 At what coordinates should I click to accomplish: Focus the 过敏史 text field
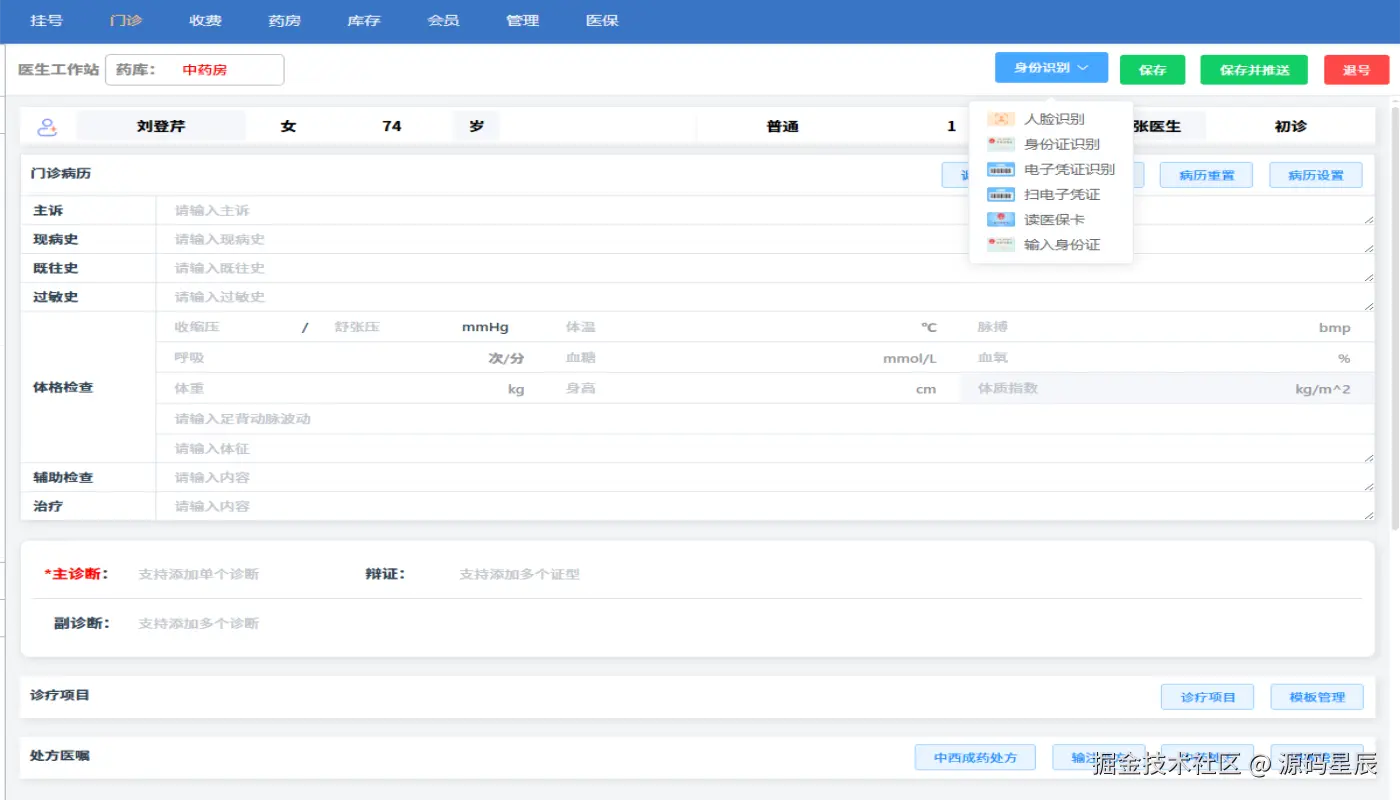click(765, 297)
